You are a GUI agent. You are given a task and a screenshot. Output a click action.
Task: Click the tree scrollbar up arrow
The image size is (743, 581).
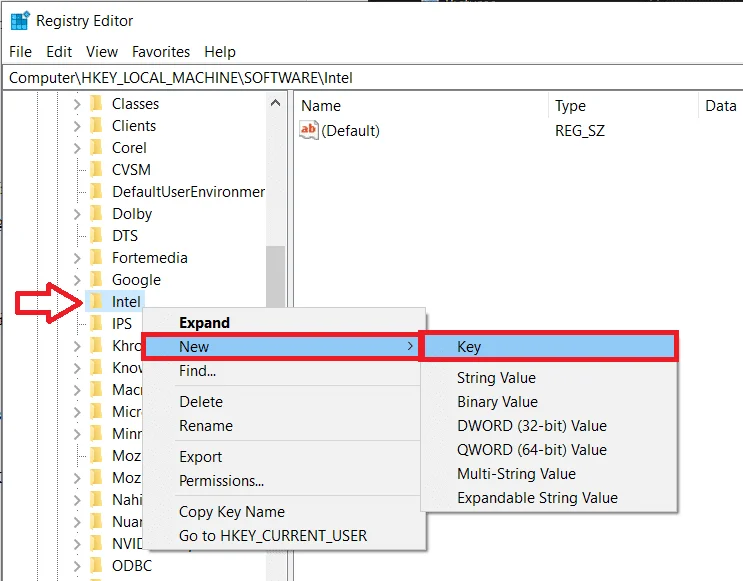point(275,103)
